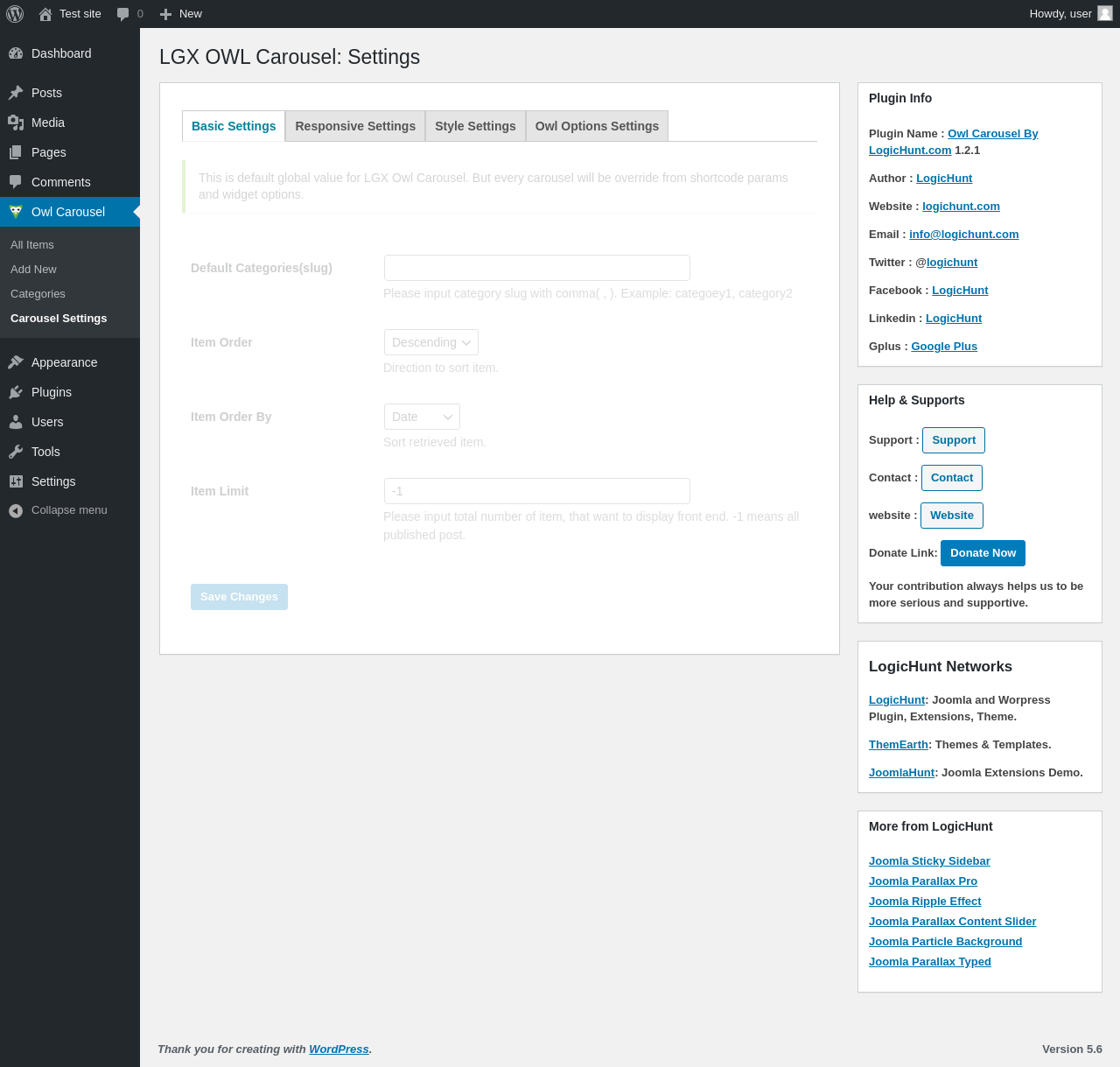Open the Linkedin LogicHunt link
Screen dimensions: 1120x1067
click(x=954, y=319)
